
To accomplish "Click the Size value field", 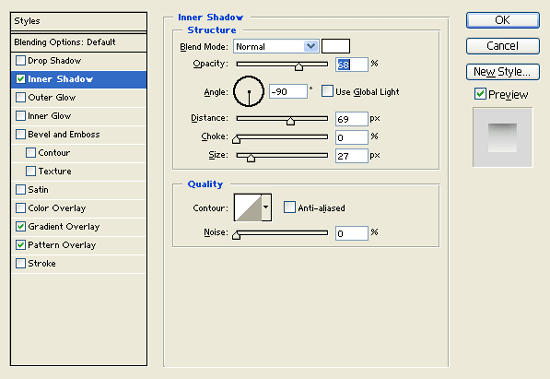I will (351, 156).
